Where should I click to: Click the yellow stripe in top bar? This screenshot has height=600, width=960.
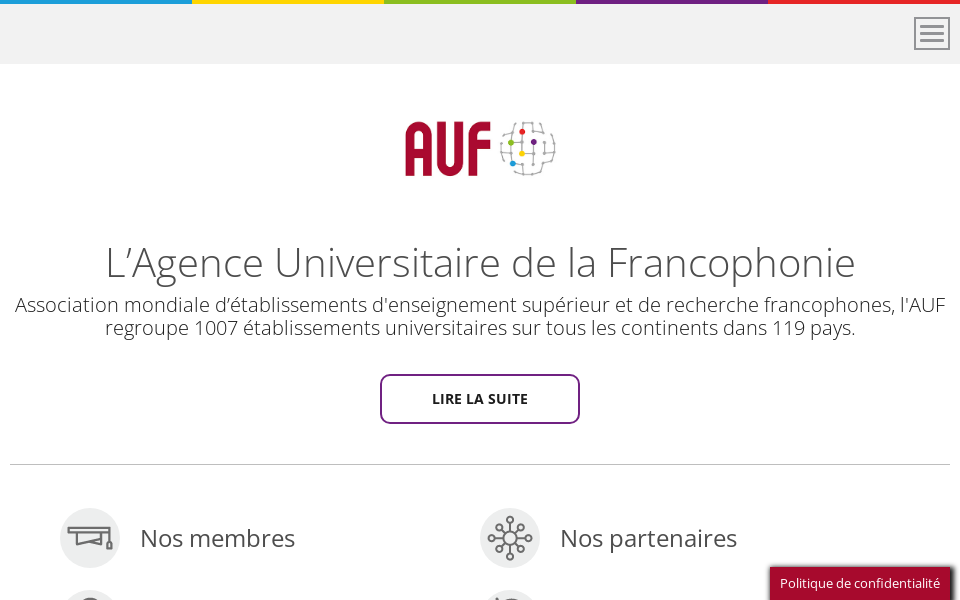point(288,2)
